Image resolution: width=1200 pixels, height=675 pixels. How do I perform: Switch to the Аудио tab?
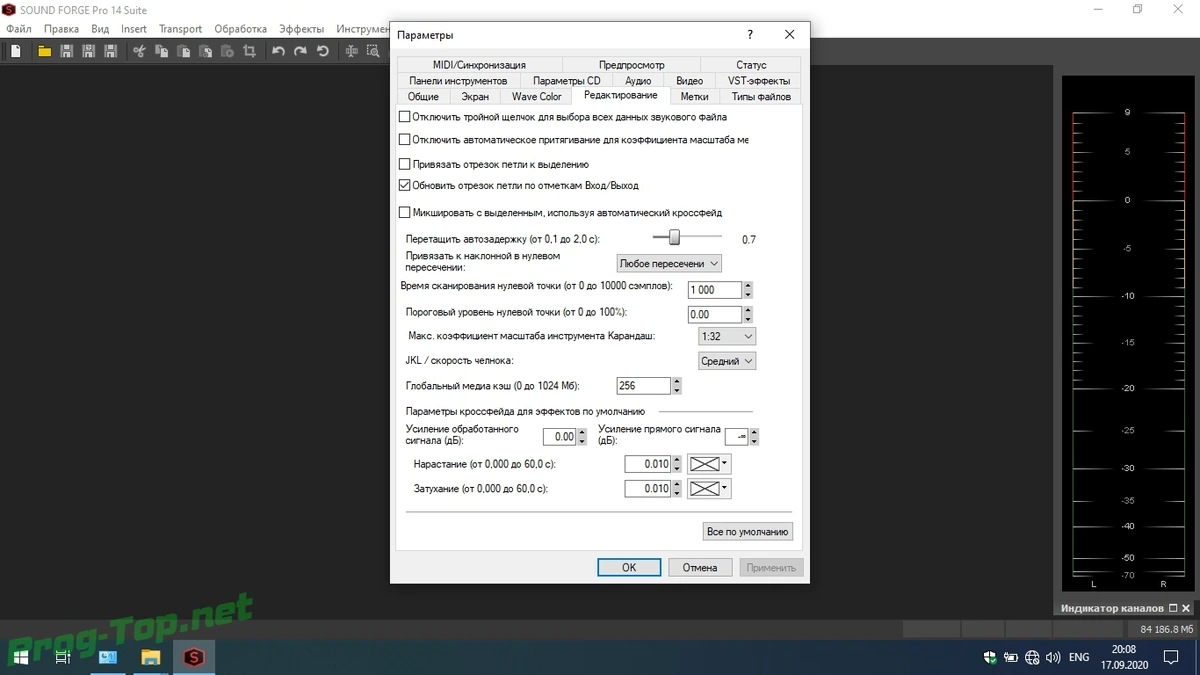tap(638, 81)
